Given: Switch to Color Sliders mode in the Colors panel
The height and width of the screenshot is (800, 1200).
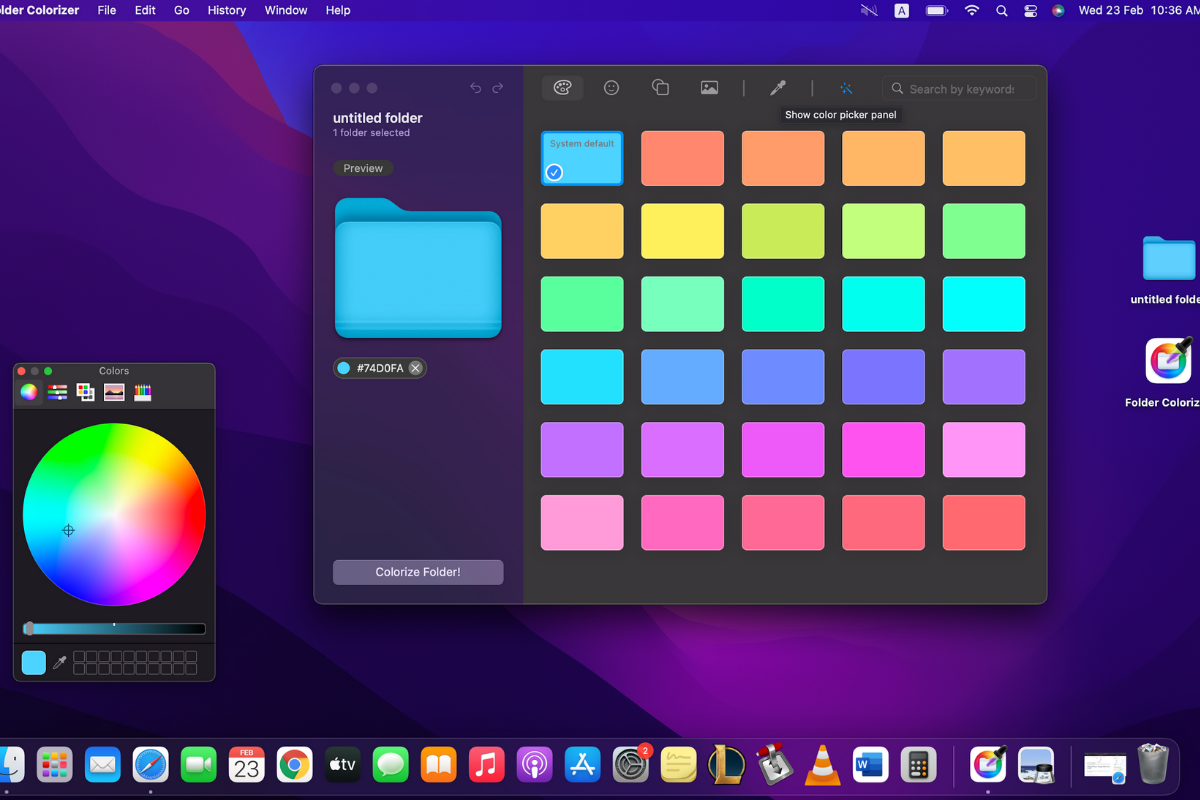Looking at the screenshot, I should point(57,392).
